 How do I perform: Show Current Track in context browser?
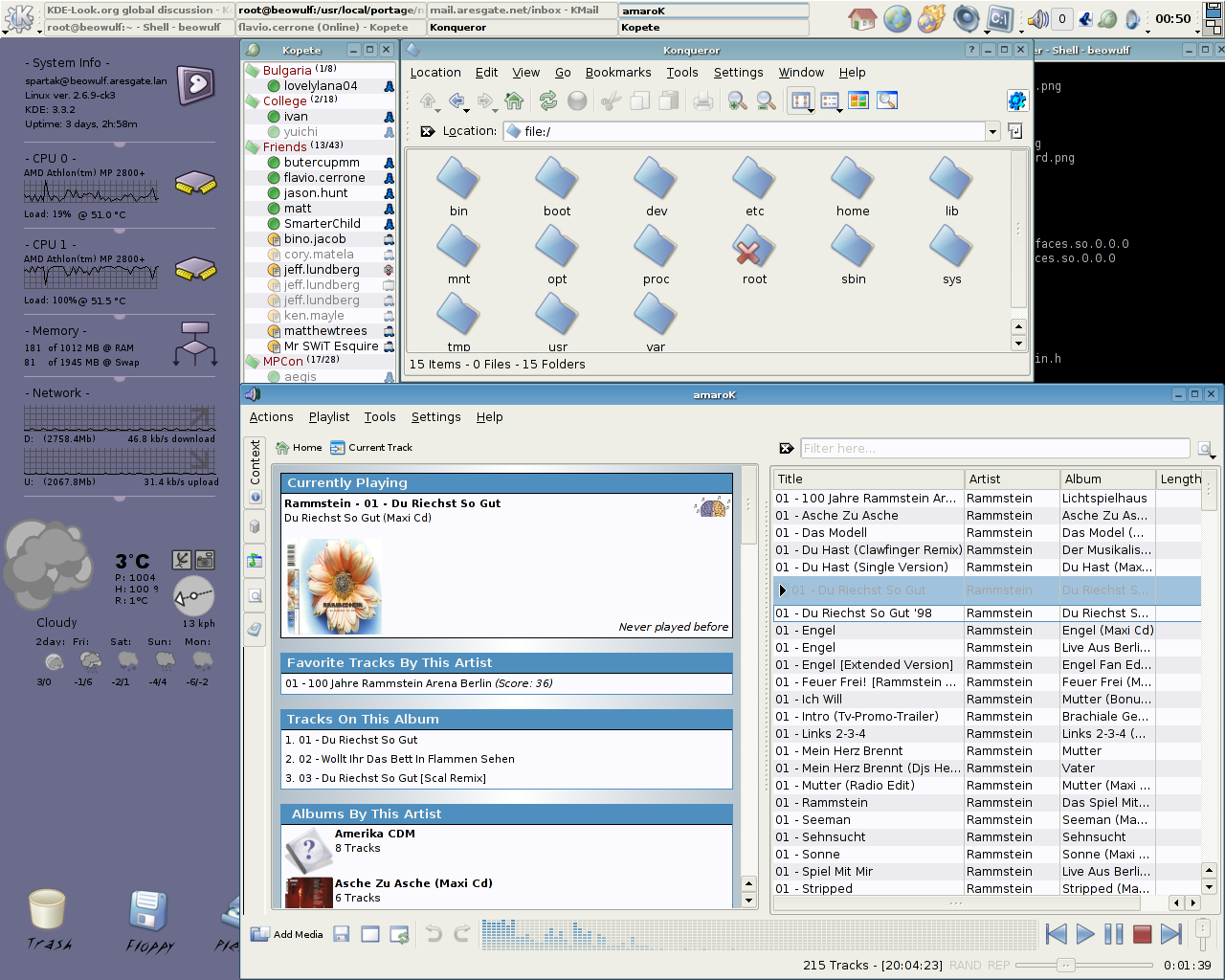click(x=371, y=447)
